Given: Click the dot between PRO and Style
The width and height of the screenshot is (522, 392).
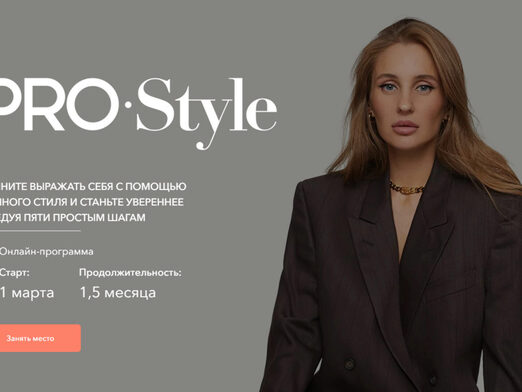Looking at the screenshot, I should tap(128, 105).
